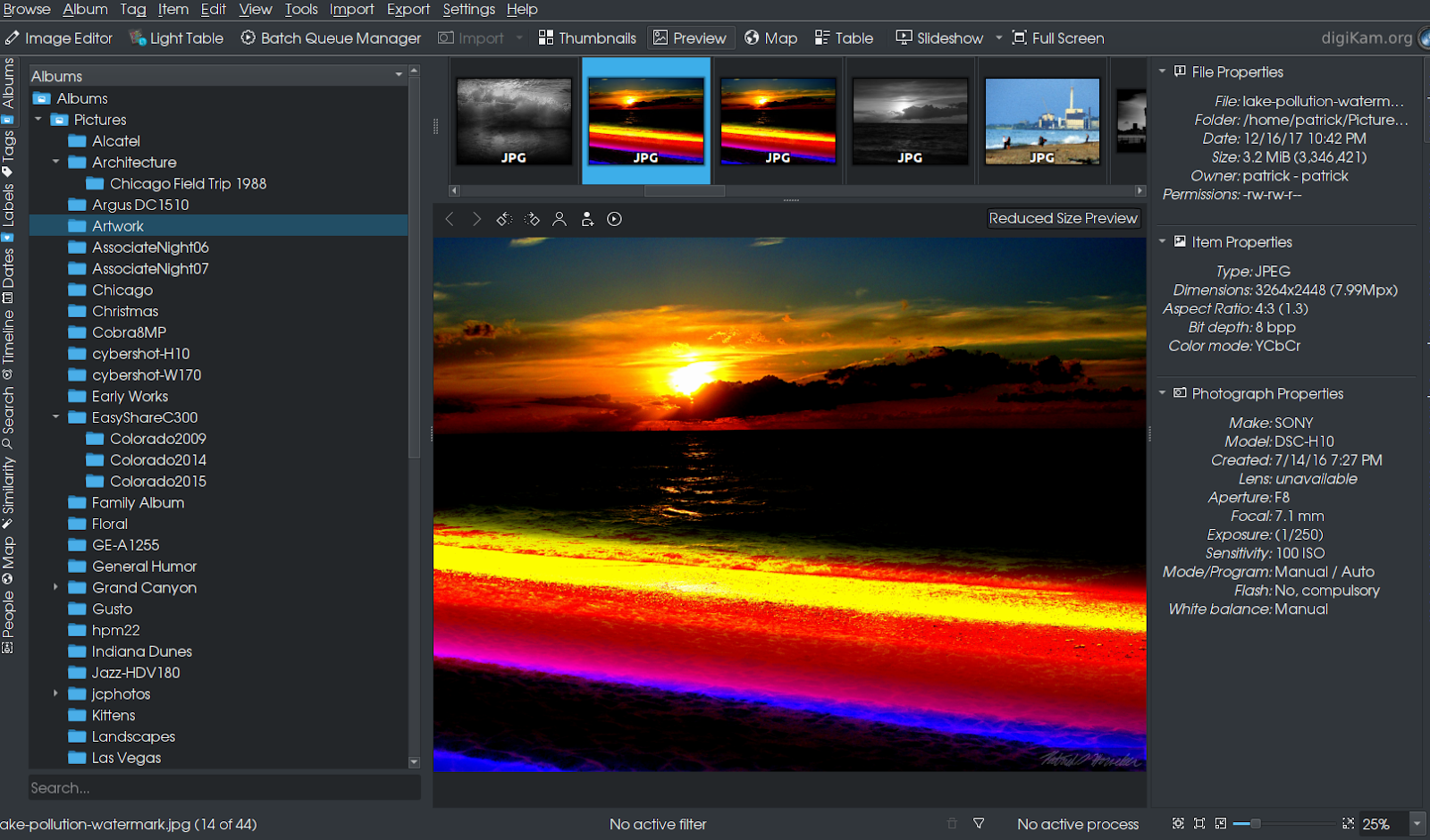Rotate the image left
The width and height of the screenshot is (1430, 840).
(x=504, y=219)
